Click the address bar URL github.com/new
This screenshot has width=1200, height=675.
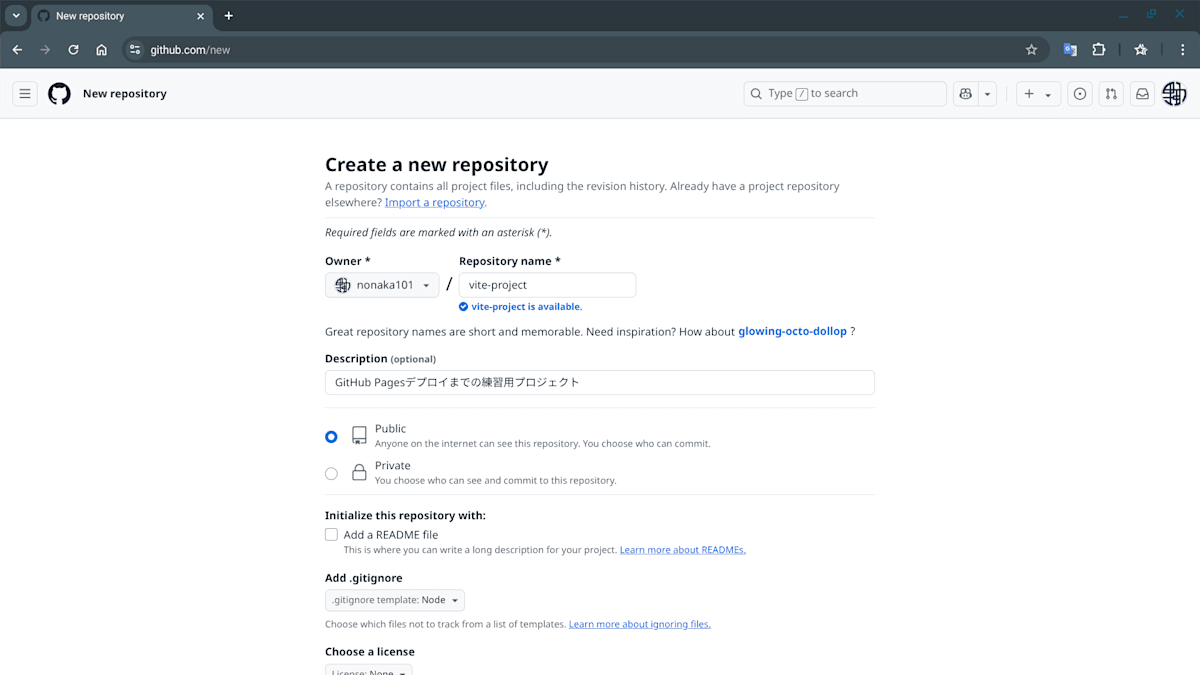point(190,50)
